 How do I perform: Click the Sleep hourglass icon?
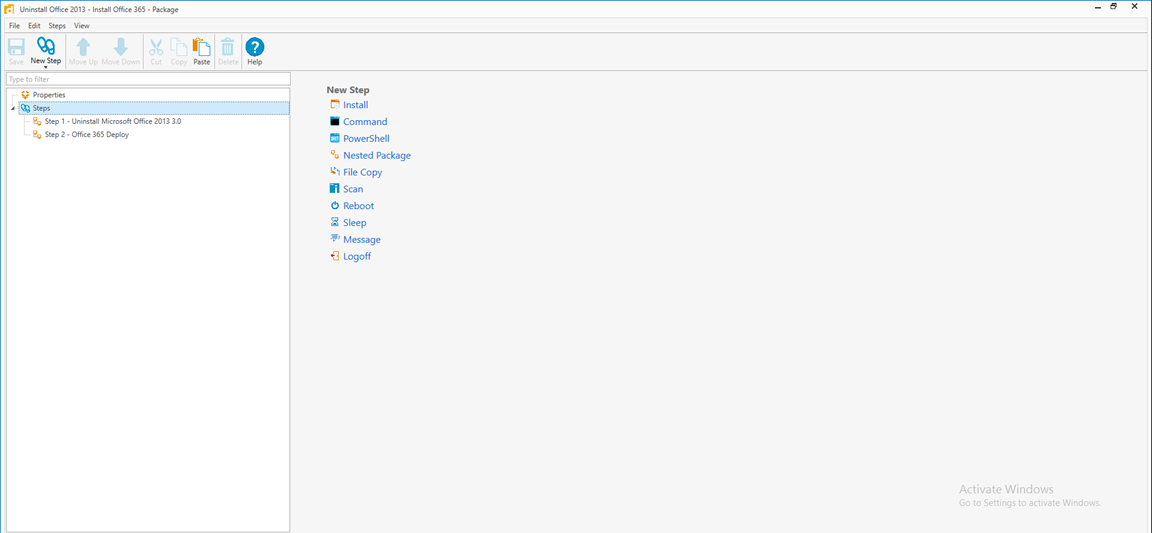pyautogui.click(x=335, y=223)
